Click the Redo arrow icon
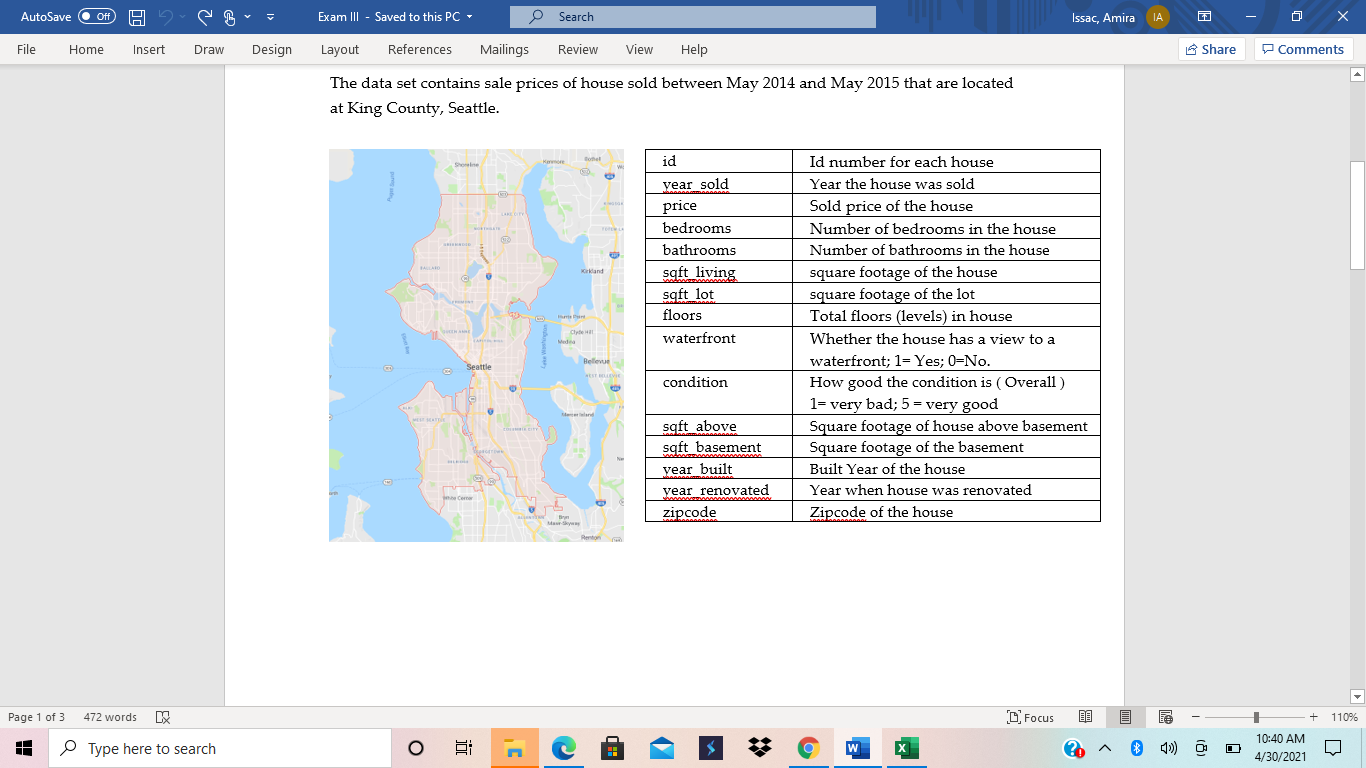 (205, 17)
